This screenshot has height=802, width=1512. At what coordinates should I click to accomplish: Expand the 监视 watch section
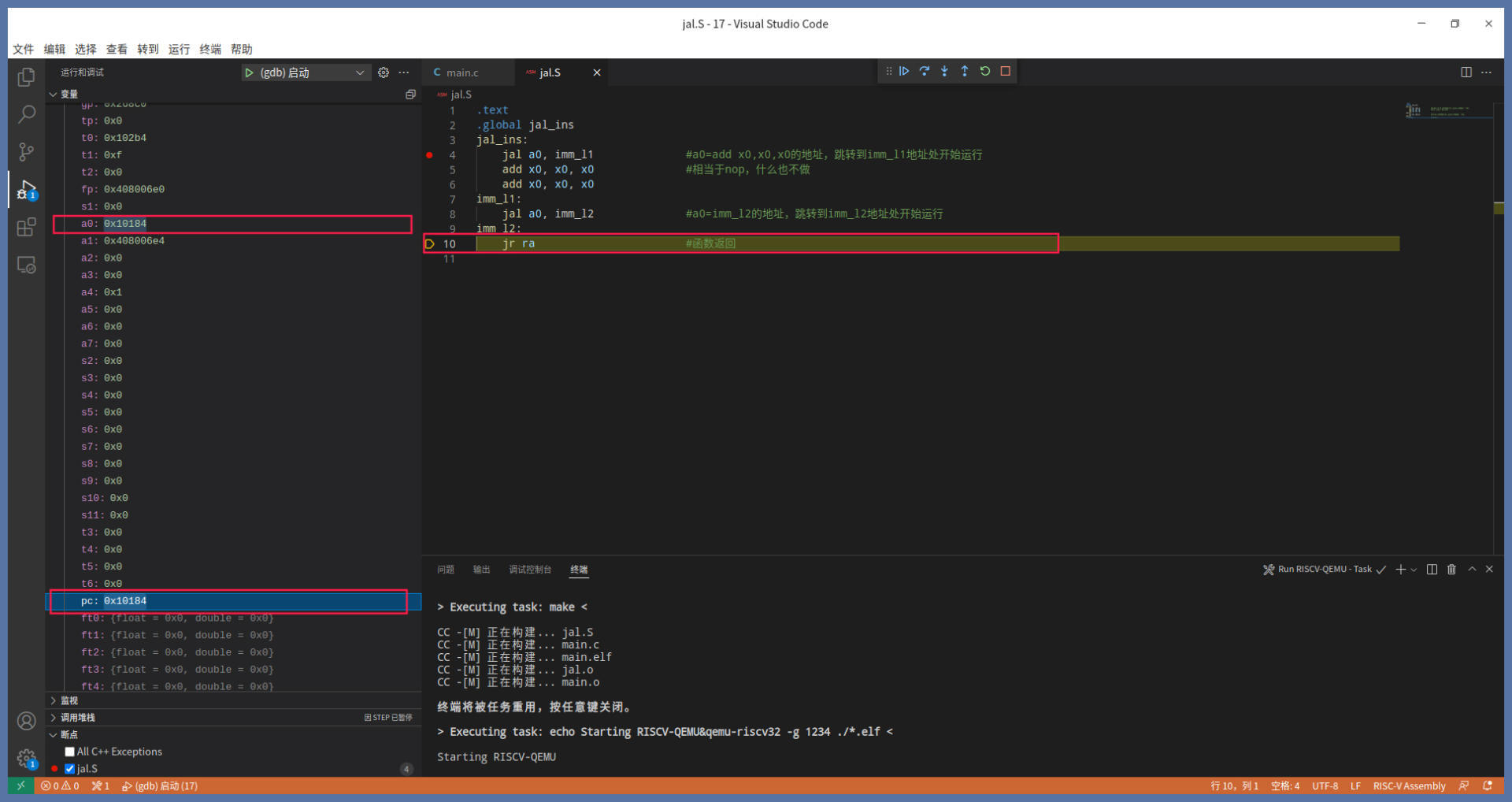(x=69, y=700)
